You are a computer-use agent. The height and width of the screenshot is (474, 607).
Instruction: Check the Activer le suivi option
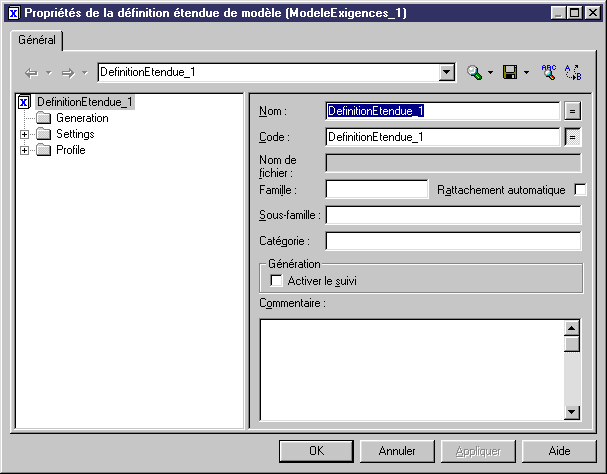click(x=277, y=281)
